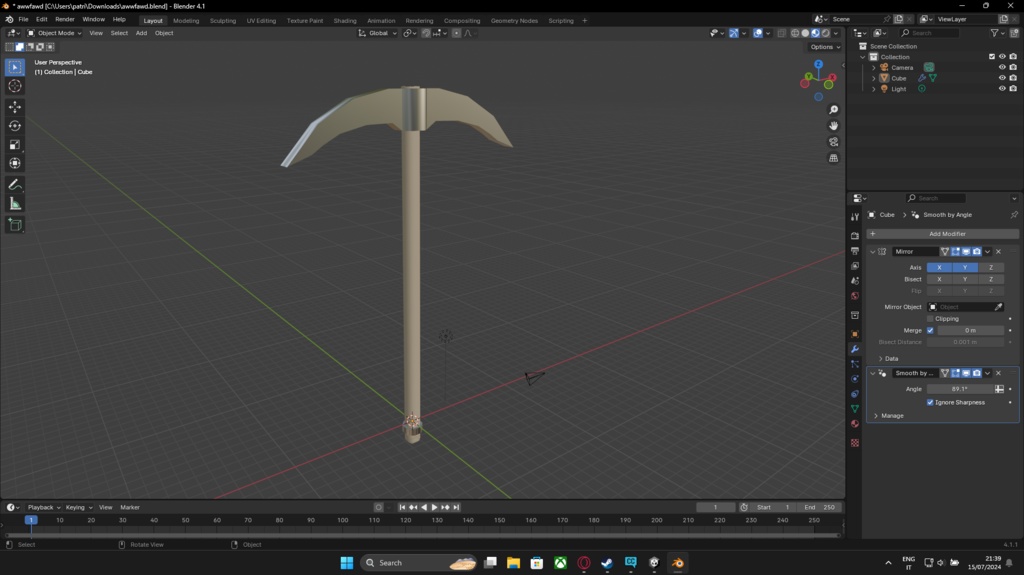Screen dimensions: 1024x575
Task: Open Global transform orientation dropdown
Action: click(377, 33)
